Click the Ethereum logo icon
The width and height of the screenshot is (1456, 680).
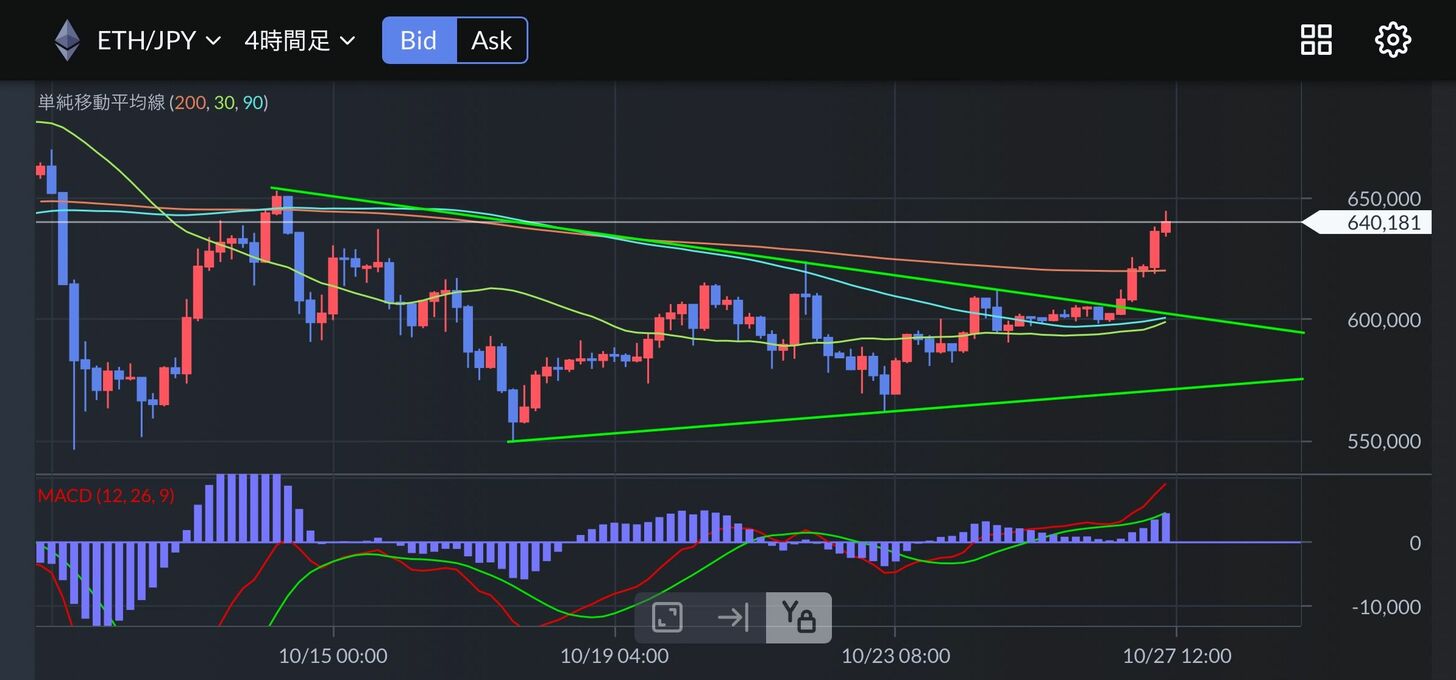(67, 40)
